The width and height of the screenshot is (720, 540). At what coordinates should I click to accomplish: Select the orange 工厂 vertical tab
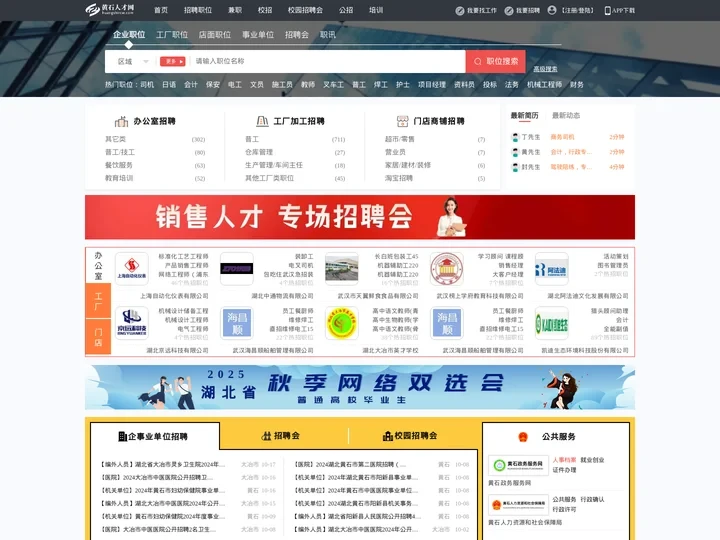pyautogui.click(x=98, y=301)
